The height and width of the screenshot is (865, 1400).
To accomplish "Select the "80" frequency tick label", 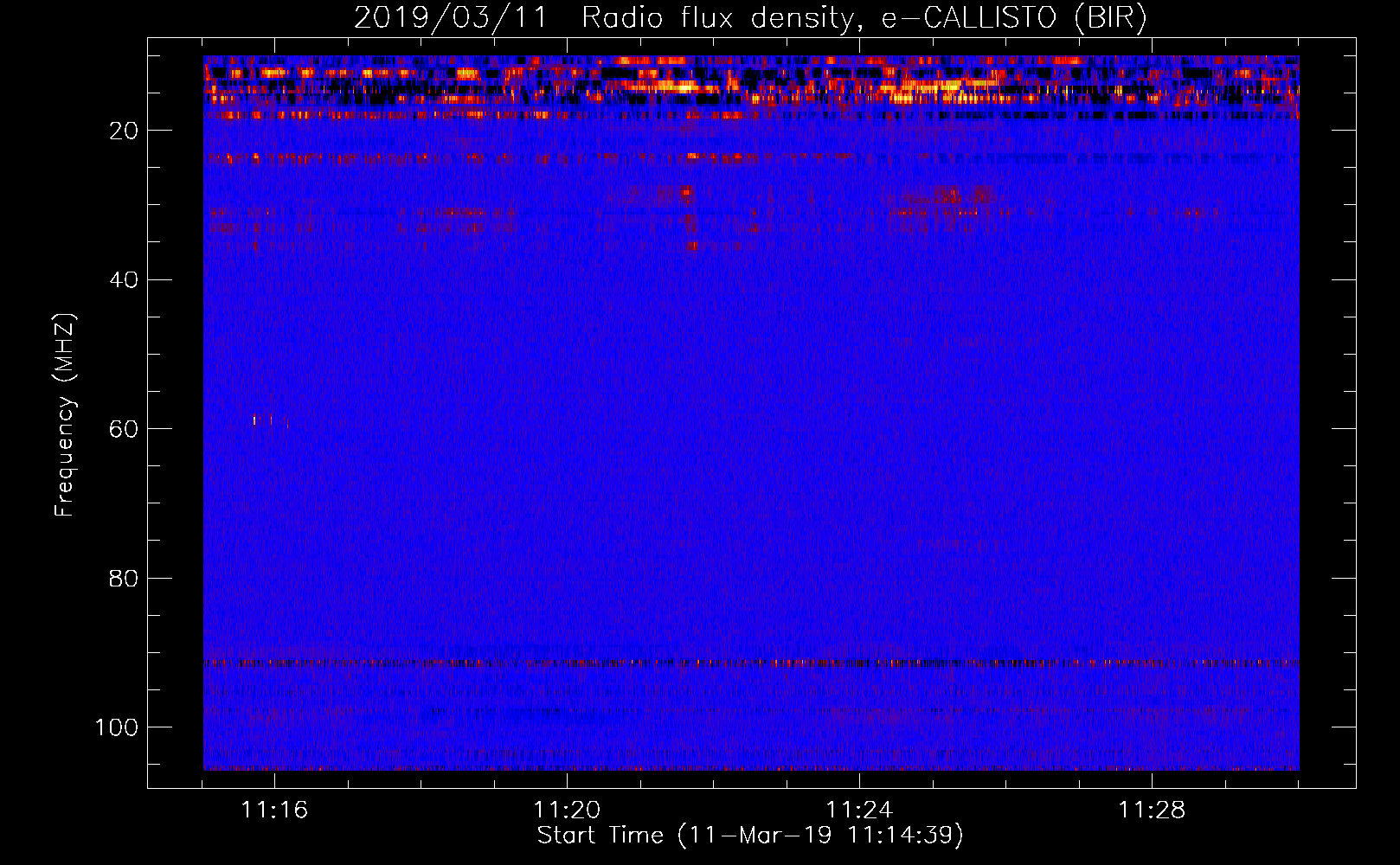I will pyautogui.click(x=124, y=579).
